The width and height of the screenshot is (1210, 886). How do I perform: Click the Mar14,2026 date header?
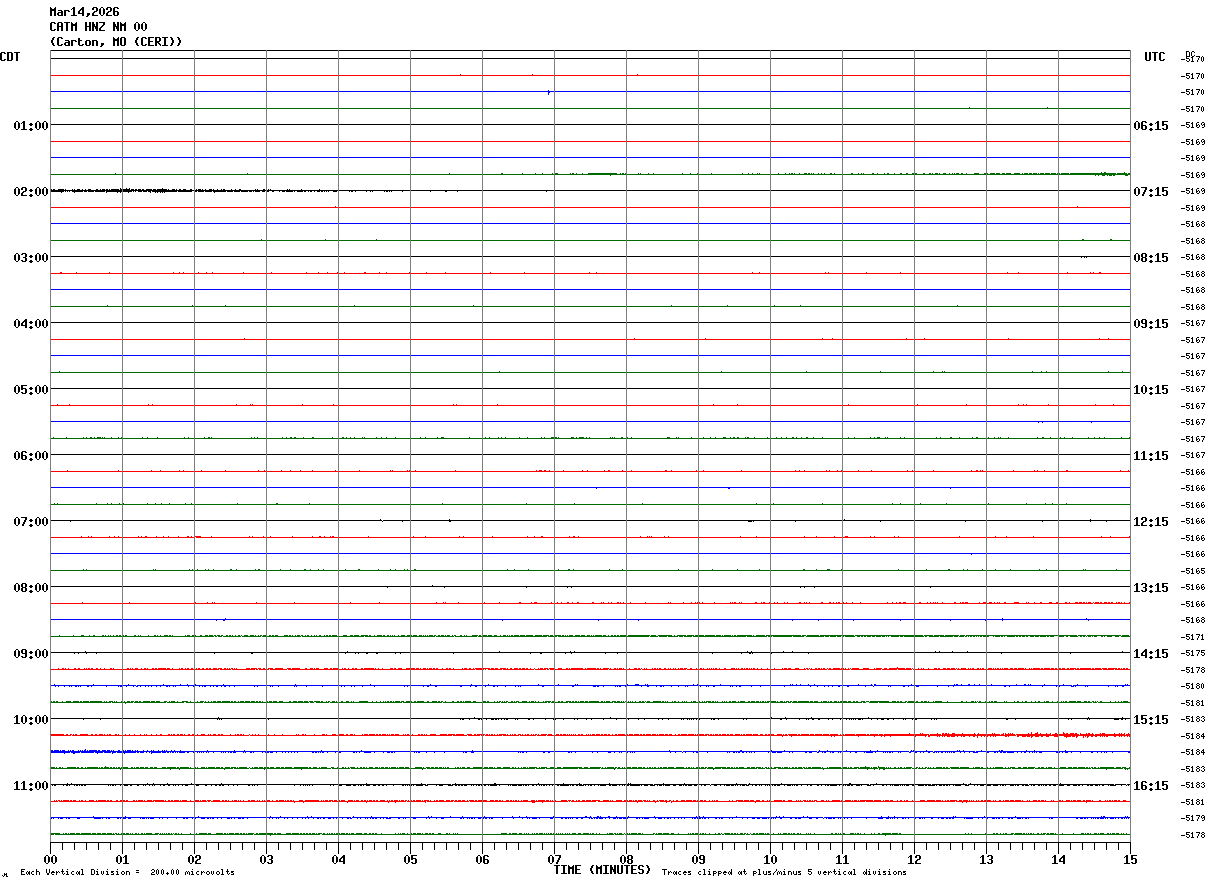click(x=84, y=12)
